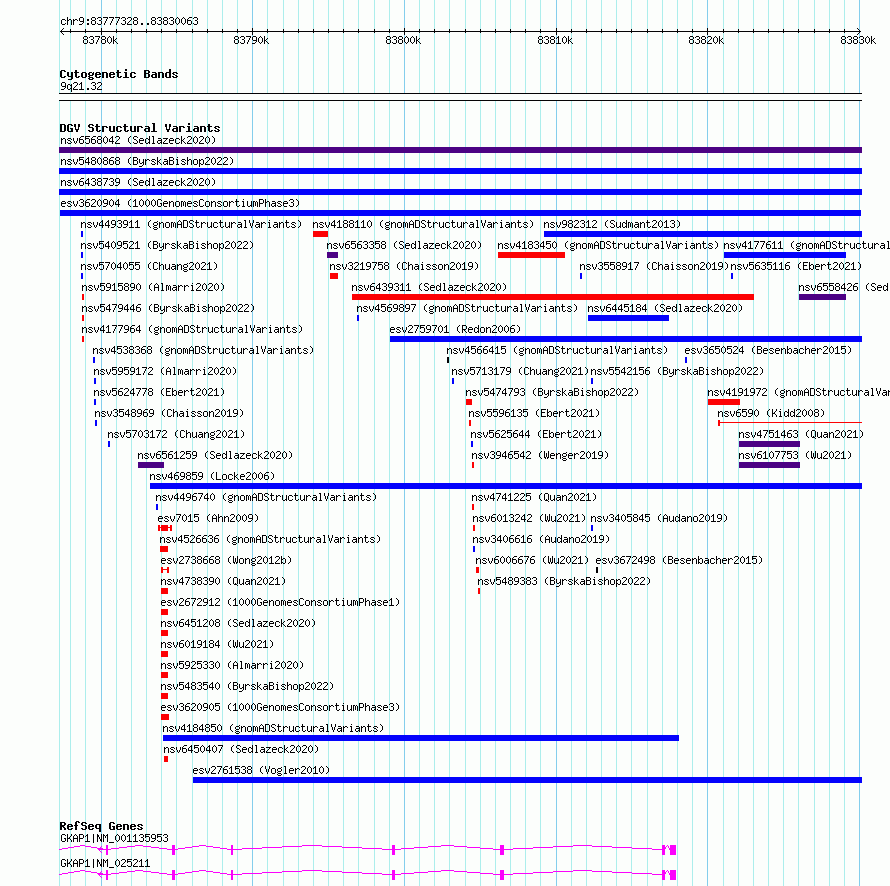Click the long red bar under nsv6439311
This screenshot has height=886, width=890.
[x=553, y=297]
